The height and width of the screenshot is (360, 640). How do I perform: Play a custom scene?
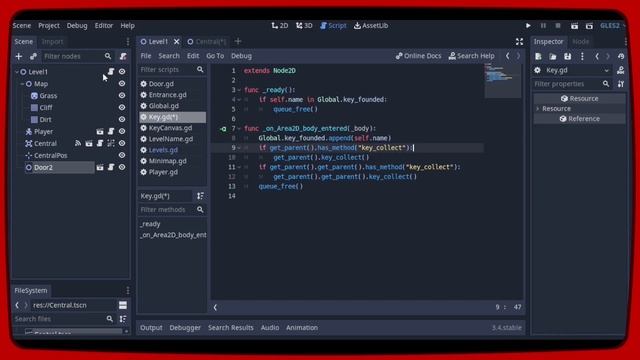coord(589,26)
